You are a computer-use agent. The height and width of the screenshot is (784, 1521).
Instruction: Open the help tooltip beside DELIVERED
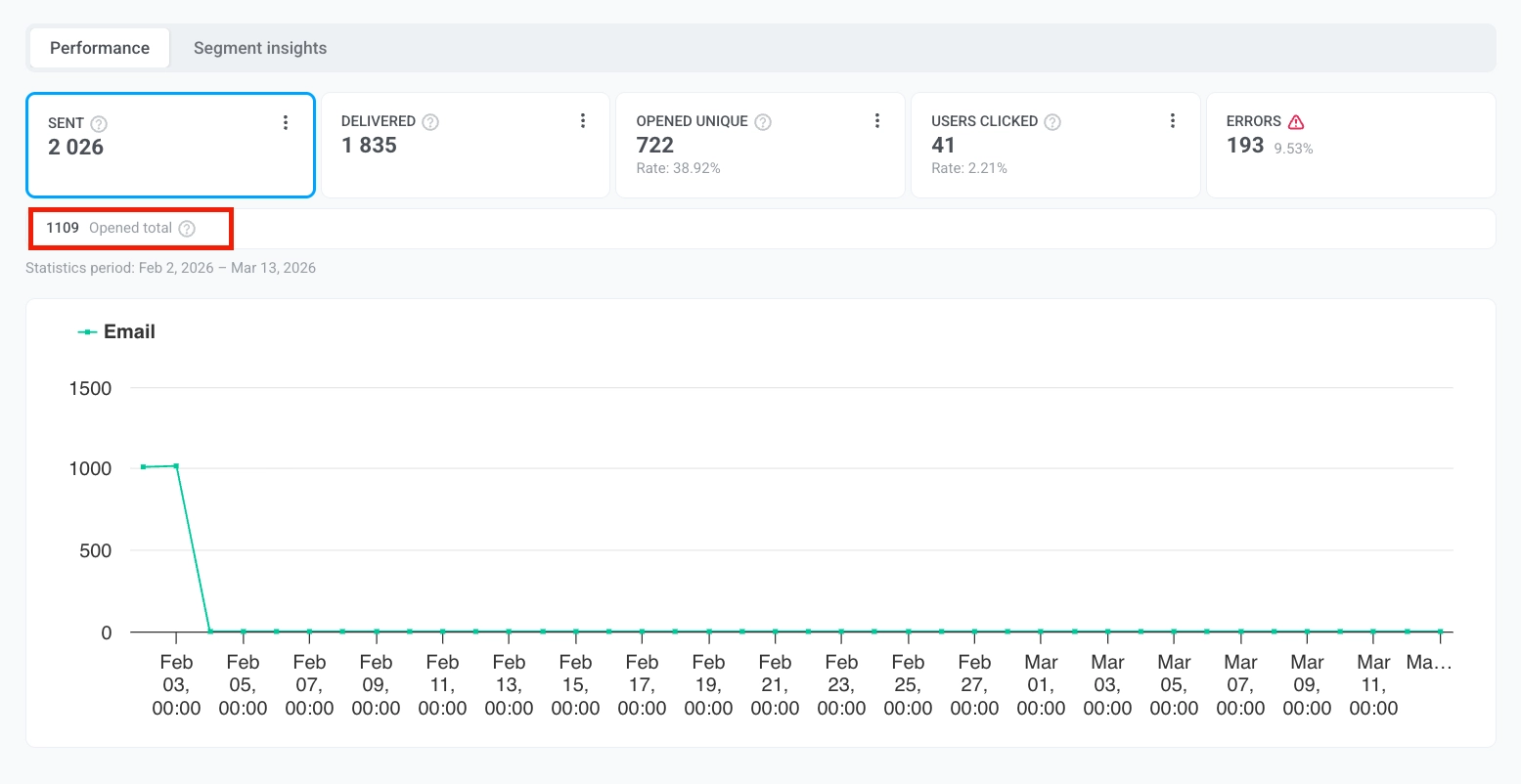[431, 121]
